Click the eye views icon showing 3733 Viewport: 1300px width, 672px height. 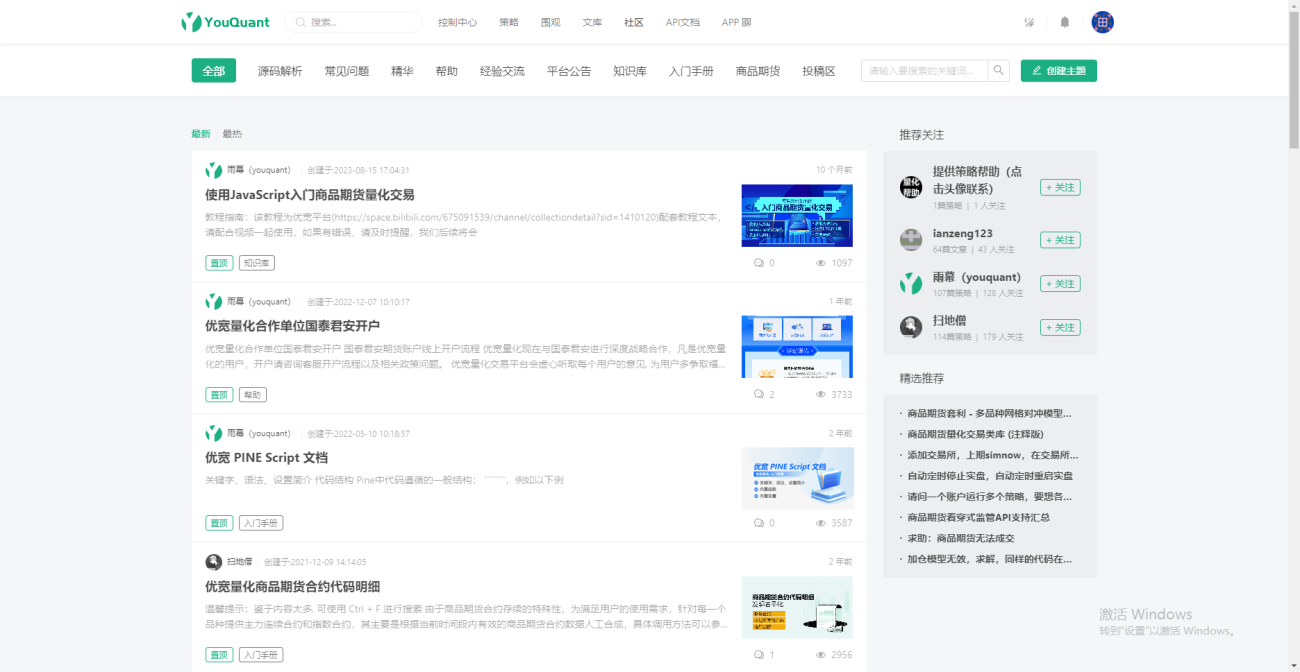tap(821, 395)
